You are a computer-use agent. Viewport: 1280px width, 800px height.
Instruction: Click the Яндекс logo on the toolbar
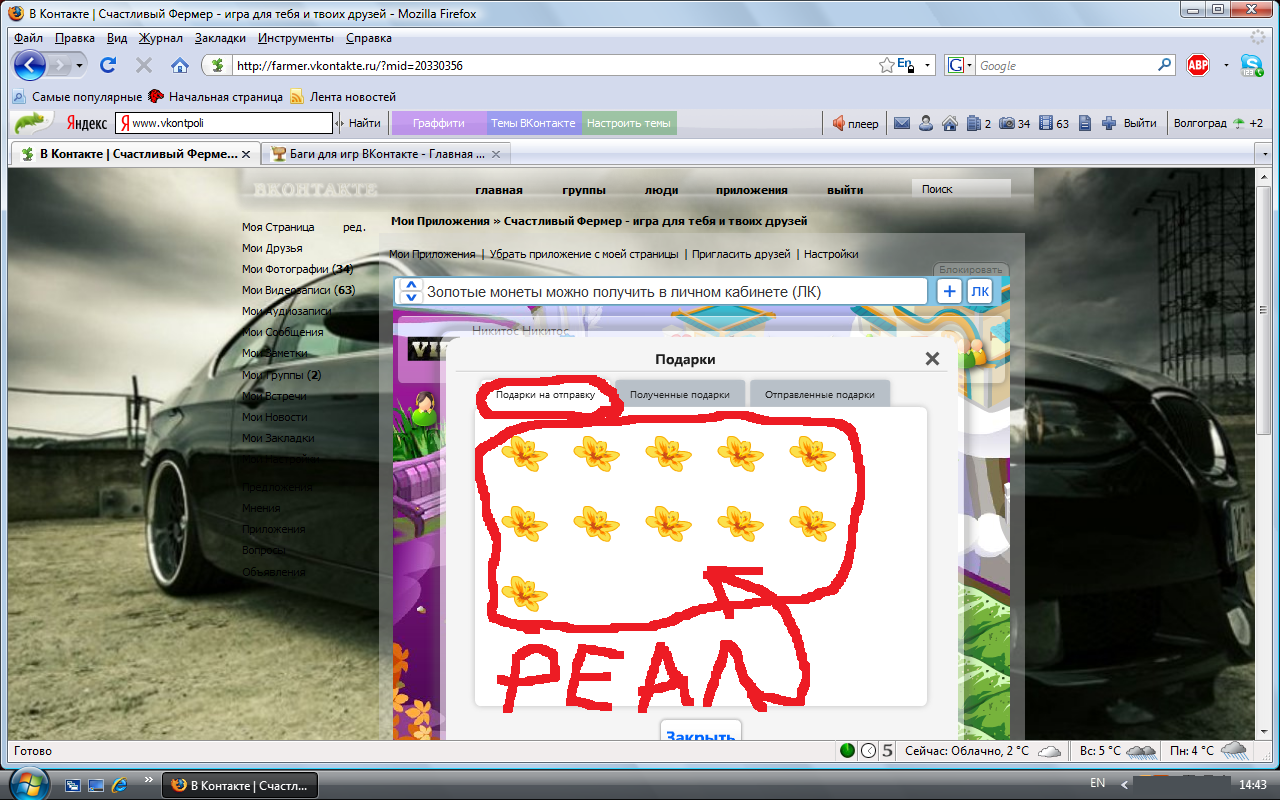coord(87,124)
